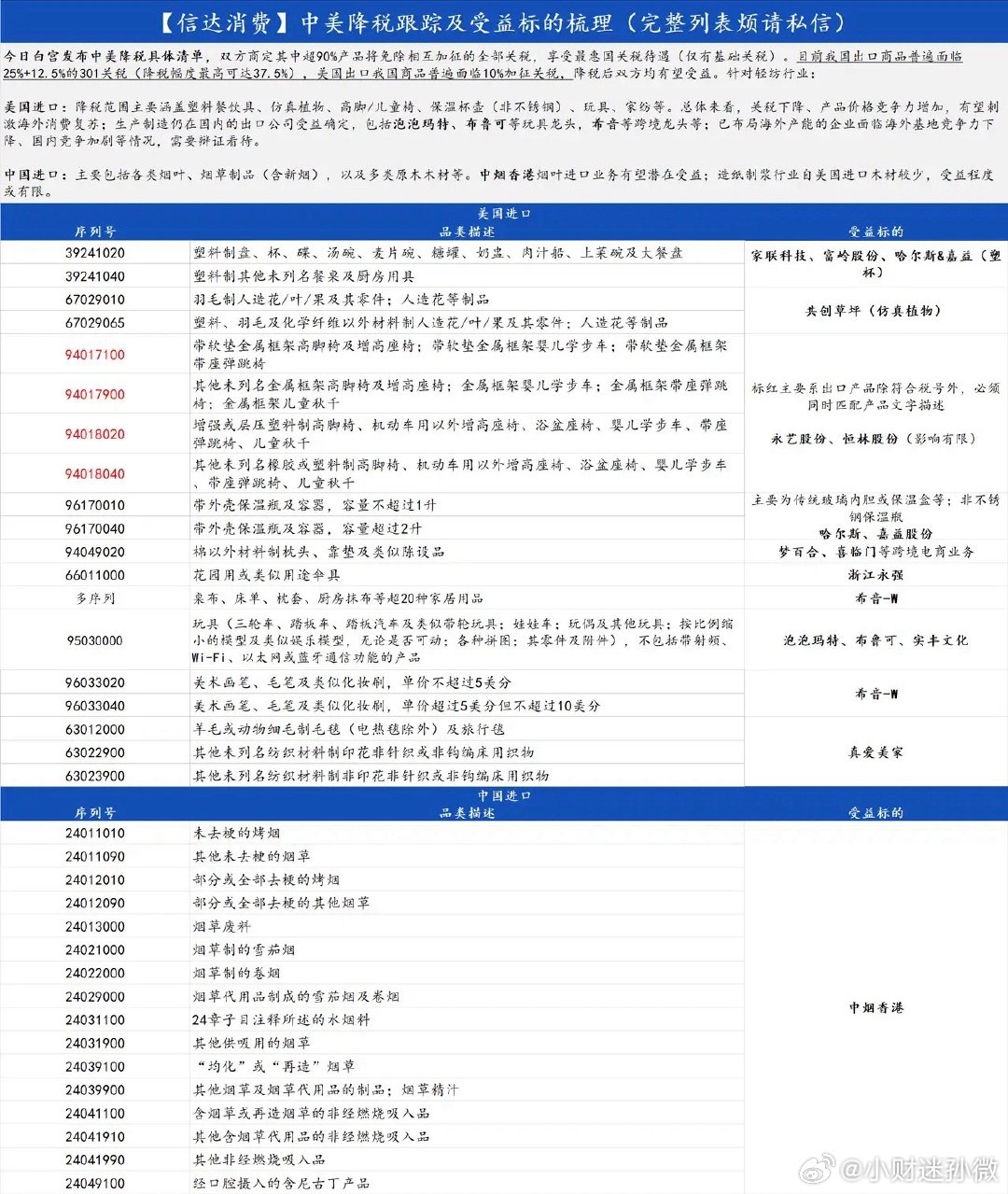The width and height of the screenshot is (1008, 1194).
Task: Click tariff code 24041100
Action: tap(95, 1114)
